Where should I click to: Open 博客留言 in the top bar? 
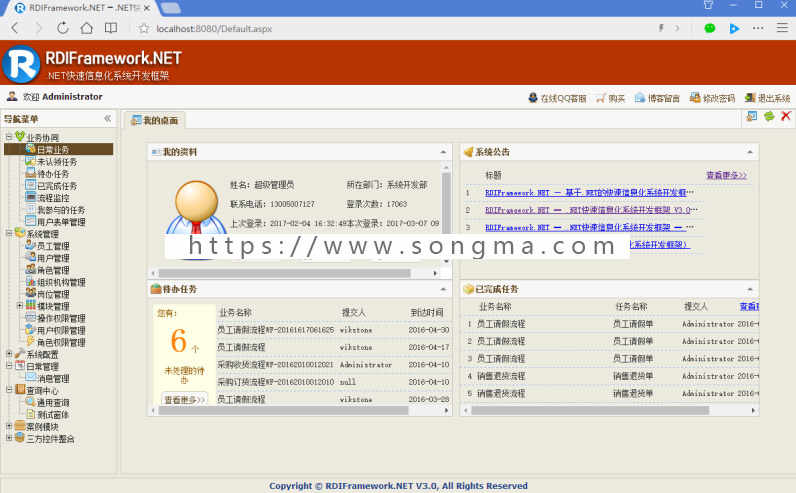(x=657, y=98)
